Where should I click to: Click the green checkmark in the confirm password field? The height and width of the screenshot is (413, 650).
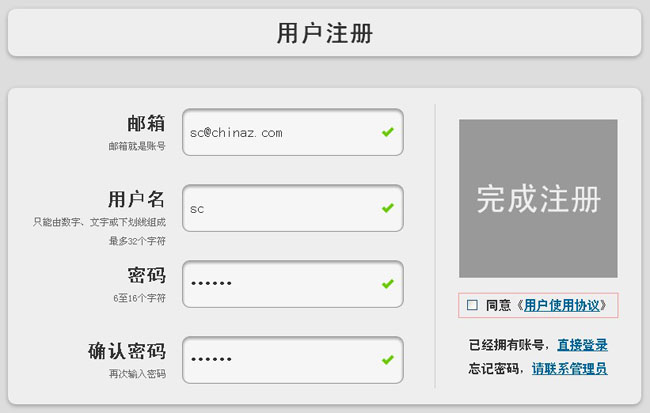387,360
